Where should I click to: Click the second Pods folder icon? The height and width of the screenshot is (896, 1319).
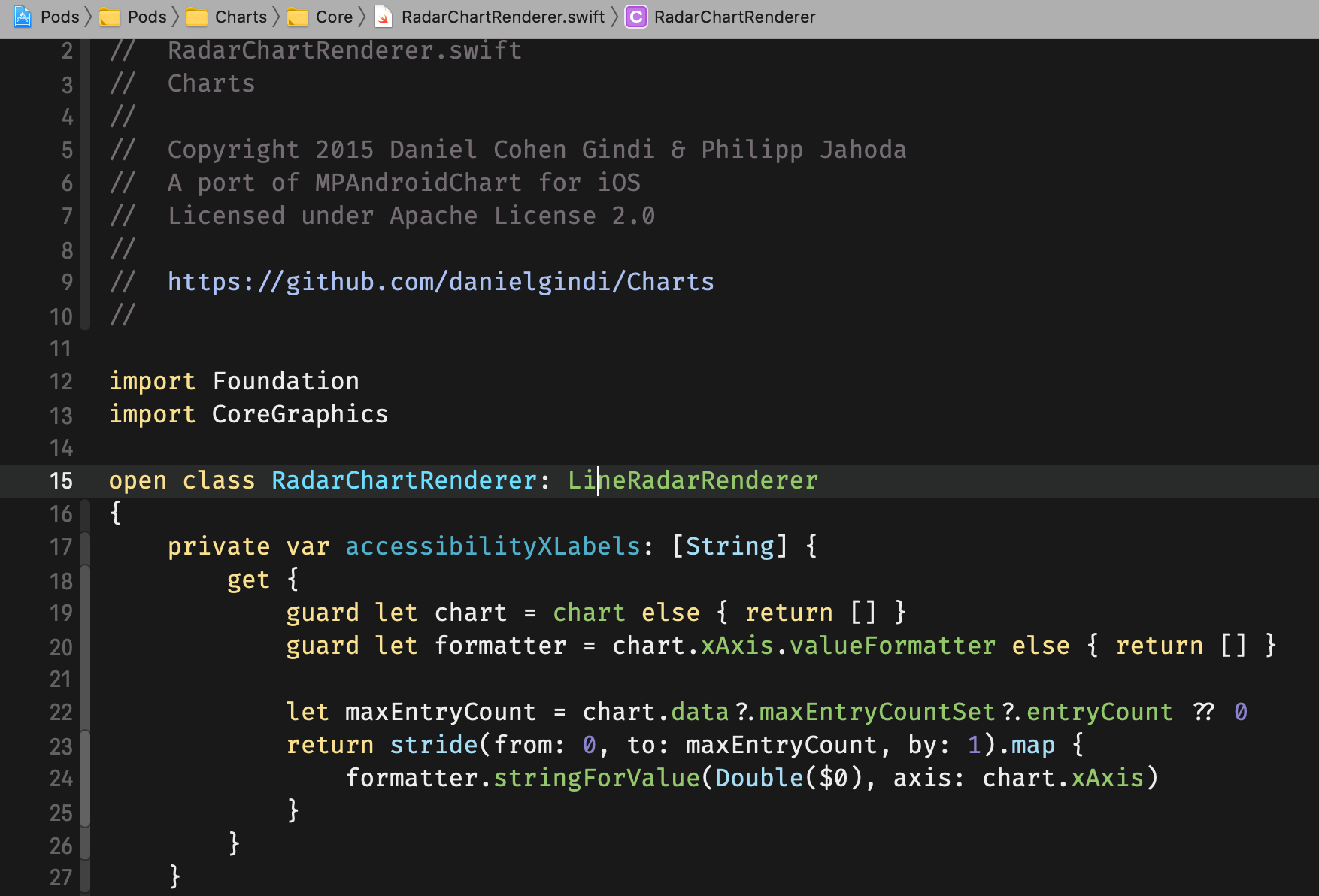click(x=110, y=17)
